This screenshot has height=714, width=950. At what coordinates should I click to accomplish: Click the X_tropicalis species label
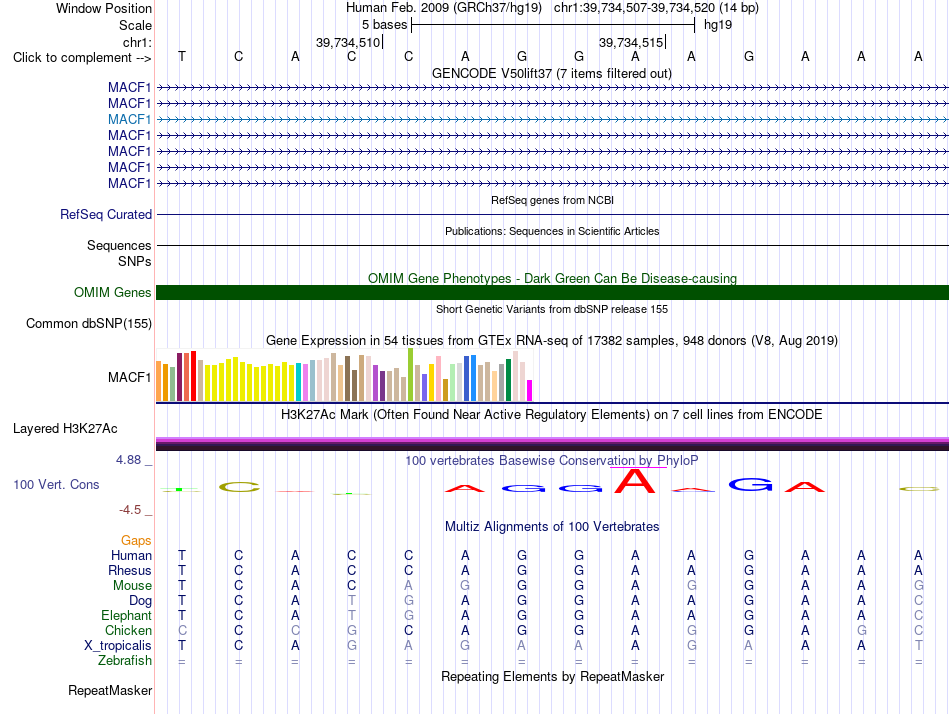pyautogui.click(x=118, y=646)
